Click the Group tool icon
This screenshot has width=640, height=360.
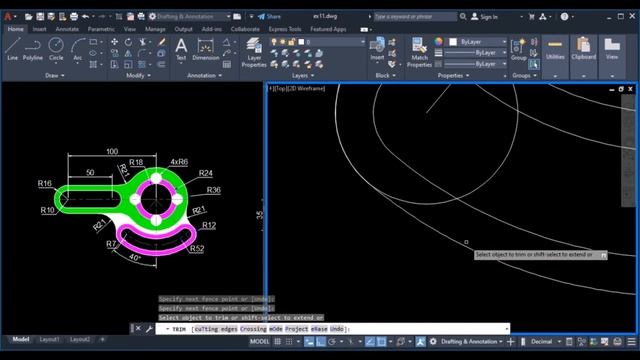click(518, 49)
